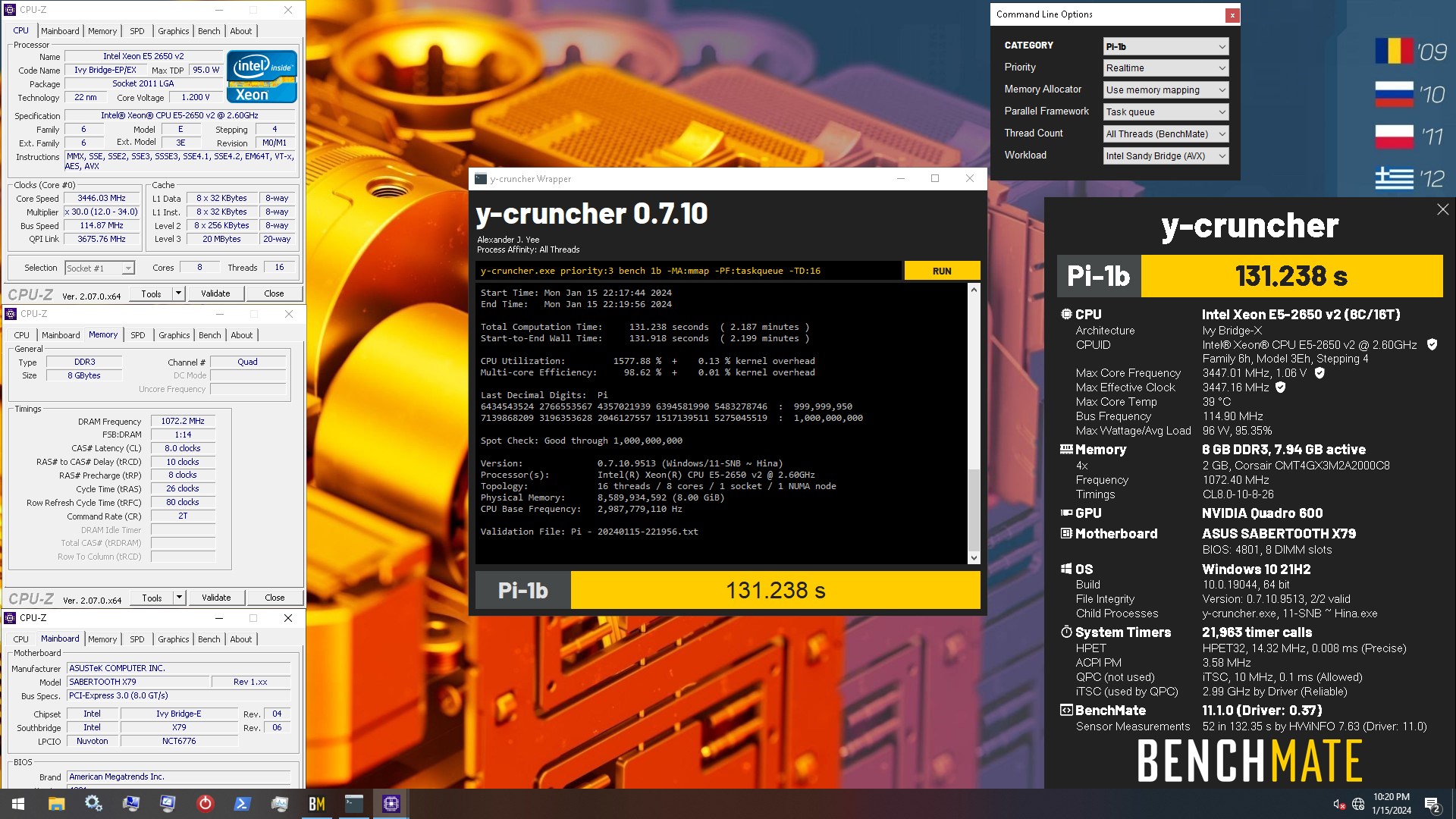Open the network globe tray icon
Viewport: 1456px width, 819px height.
tap(1358, 804)
